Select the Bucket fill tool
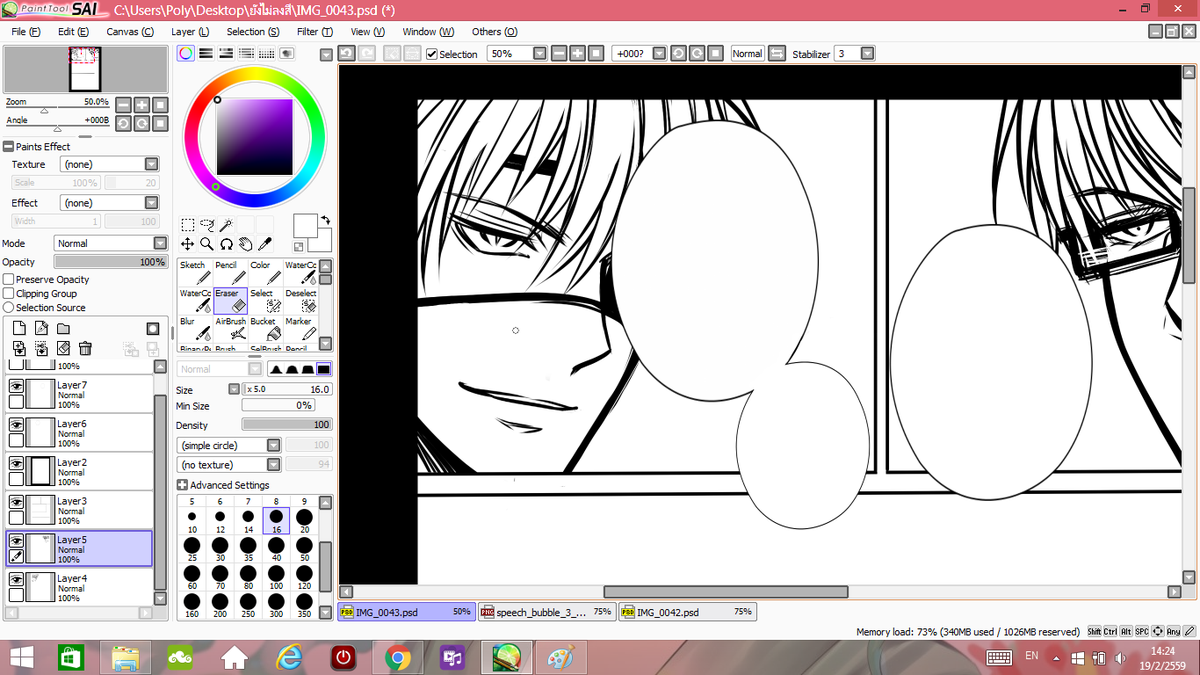 [x=265, y=329]
